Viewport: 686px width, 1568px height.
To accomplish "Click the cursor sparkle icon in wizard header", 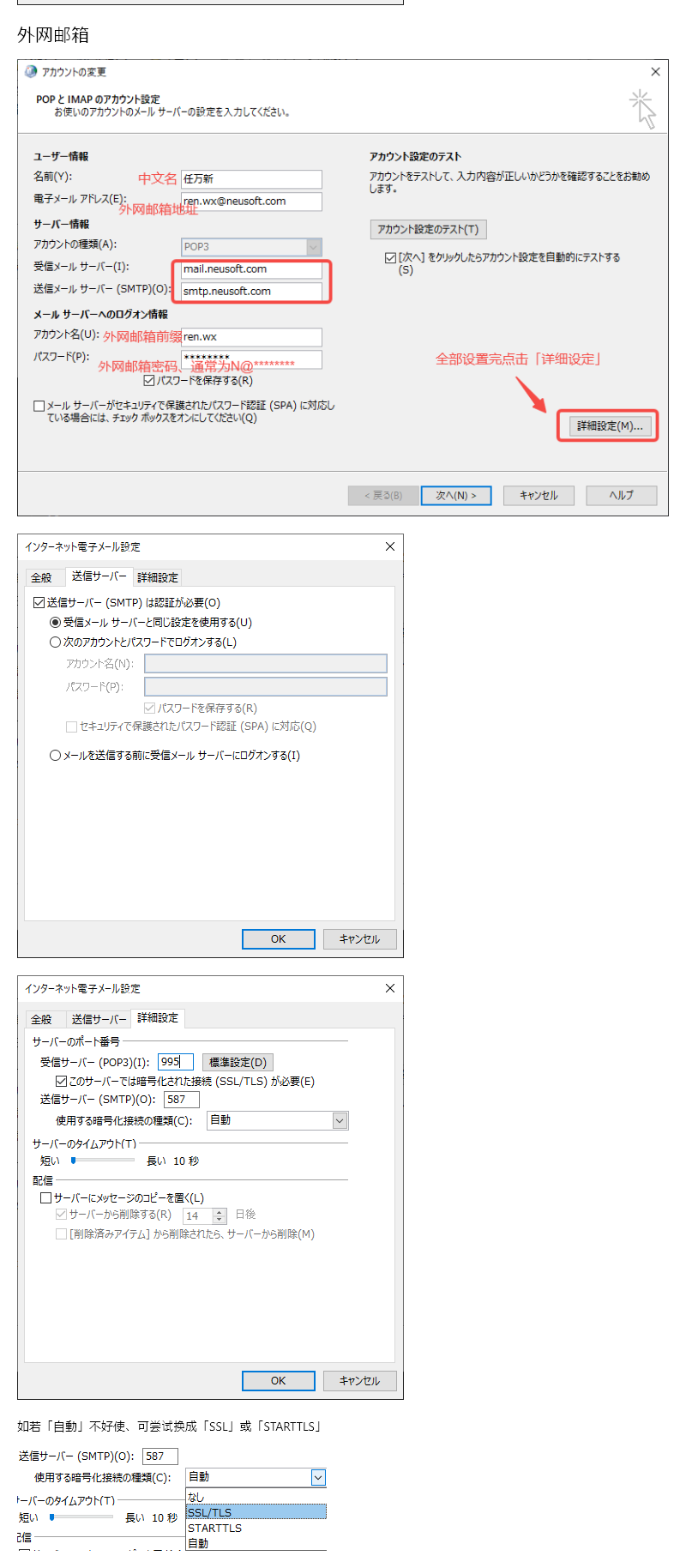I will 643,109.
